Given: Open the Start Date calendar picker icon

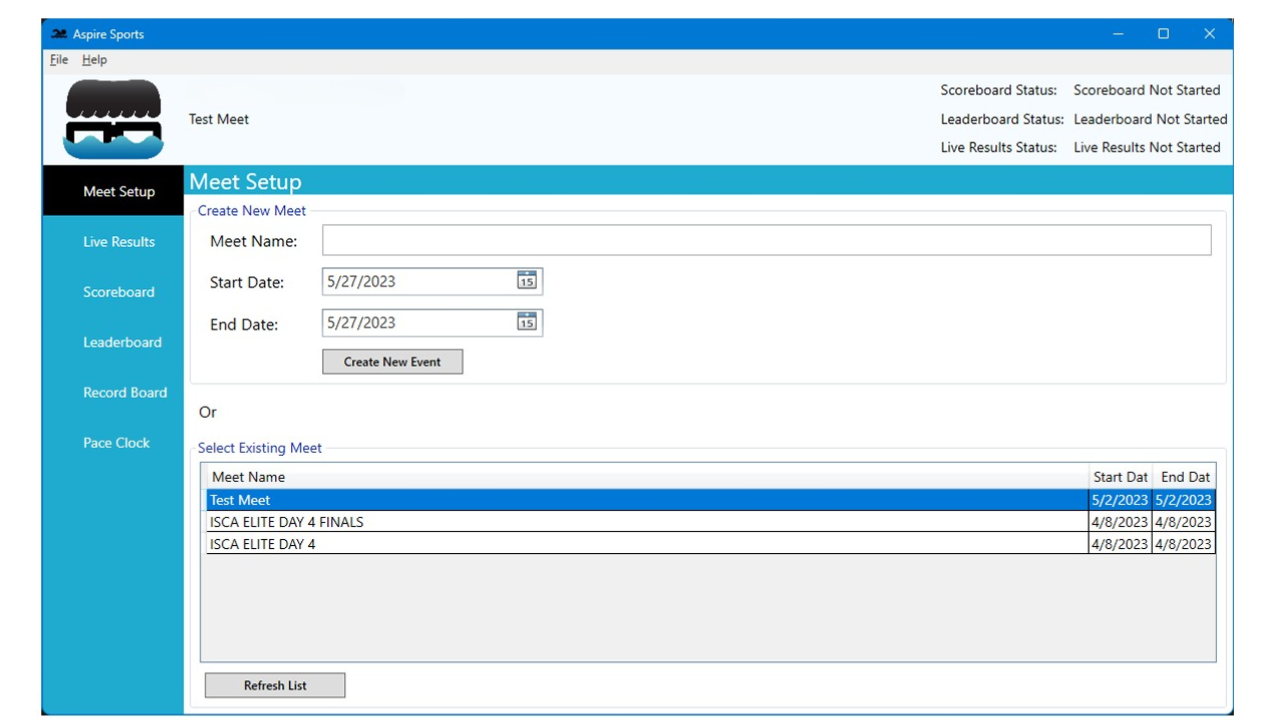Looking at the screenshot, I should pos(527,281).
